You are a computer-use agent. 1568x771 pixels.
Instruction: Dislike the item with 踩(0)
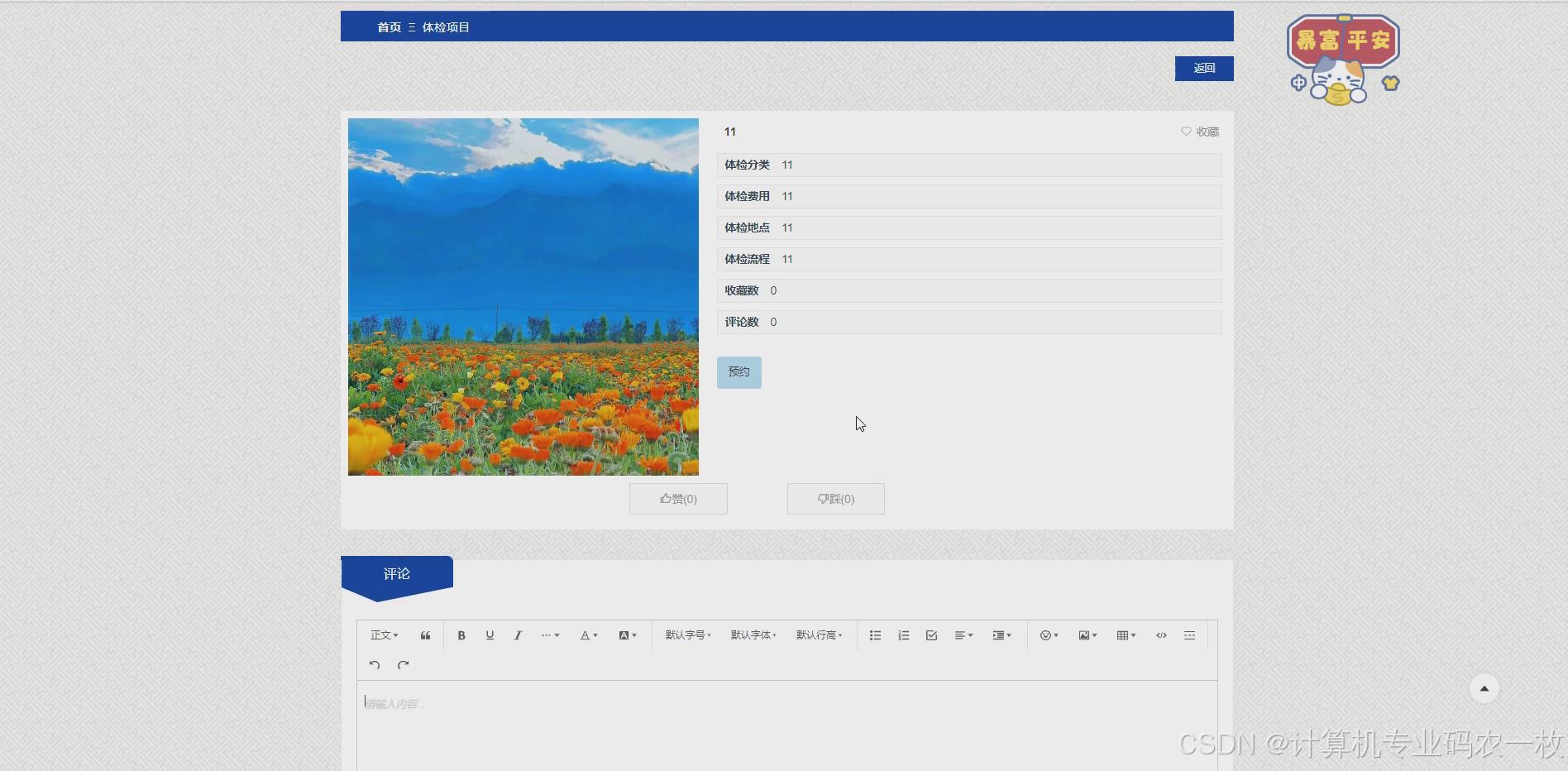point(836,499)
